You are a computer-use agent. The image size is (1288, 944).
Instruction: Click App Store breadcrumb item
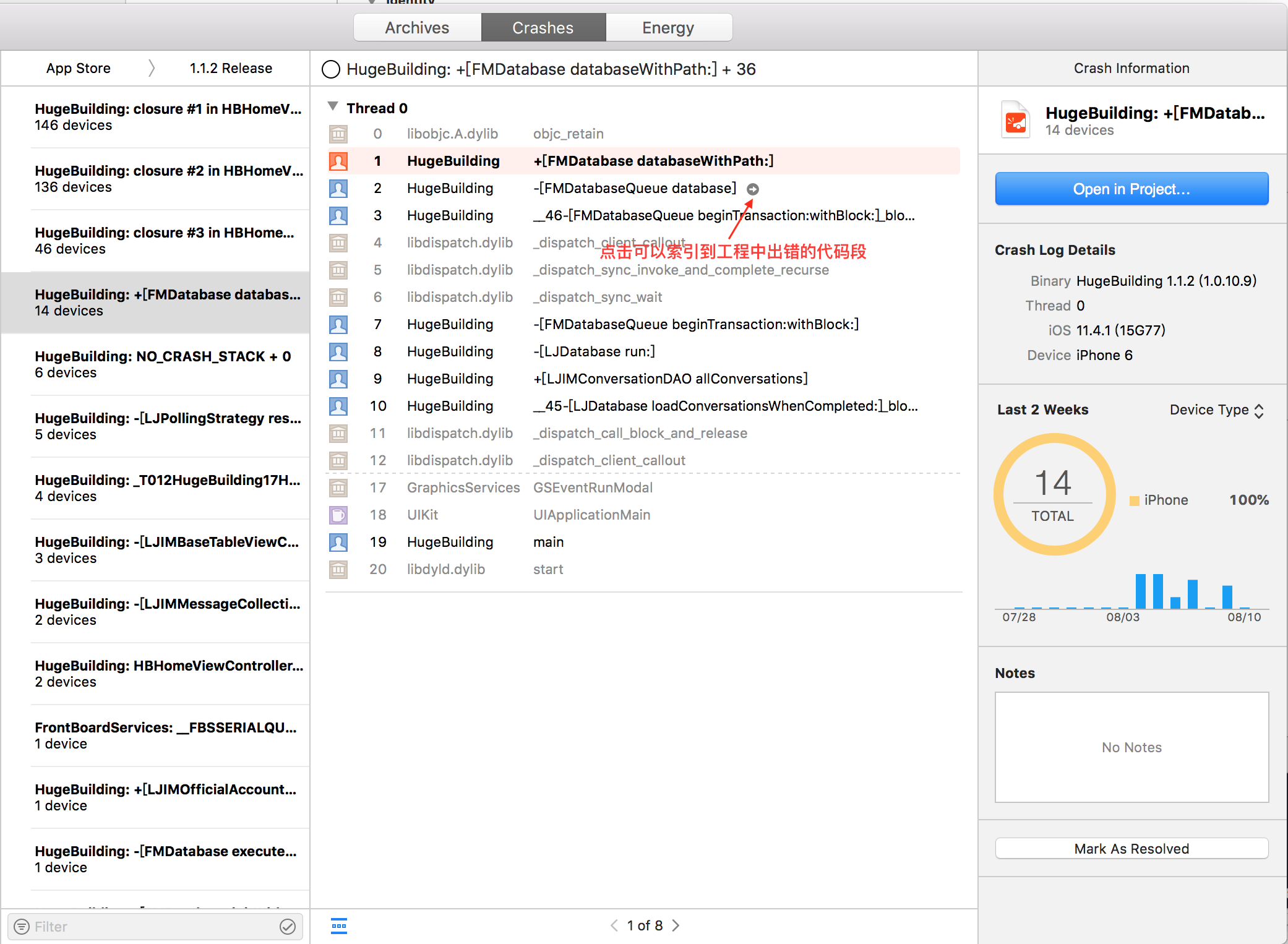(x=79, y=68)
